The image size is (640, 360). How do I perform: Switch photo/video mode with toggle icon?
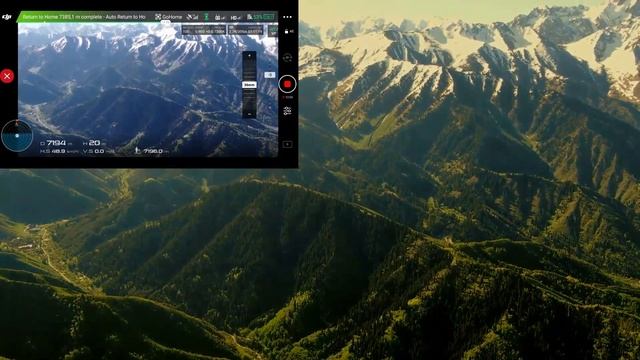(287, 58)
